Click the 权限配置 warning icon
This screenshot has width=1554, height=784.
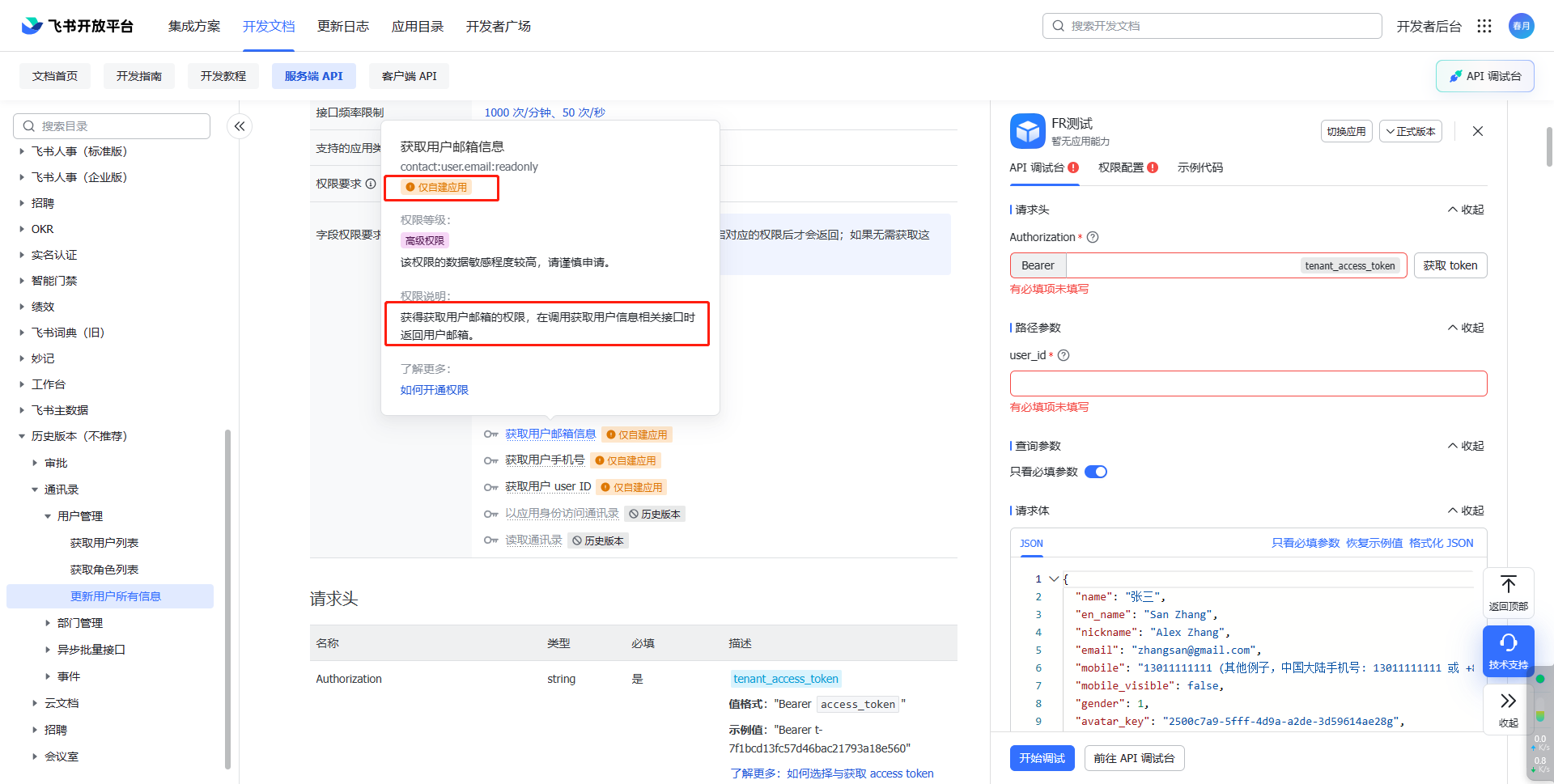pos(1153,167)
